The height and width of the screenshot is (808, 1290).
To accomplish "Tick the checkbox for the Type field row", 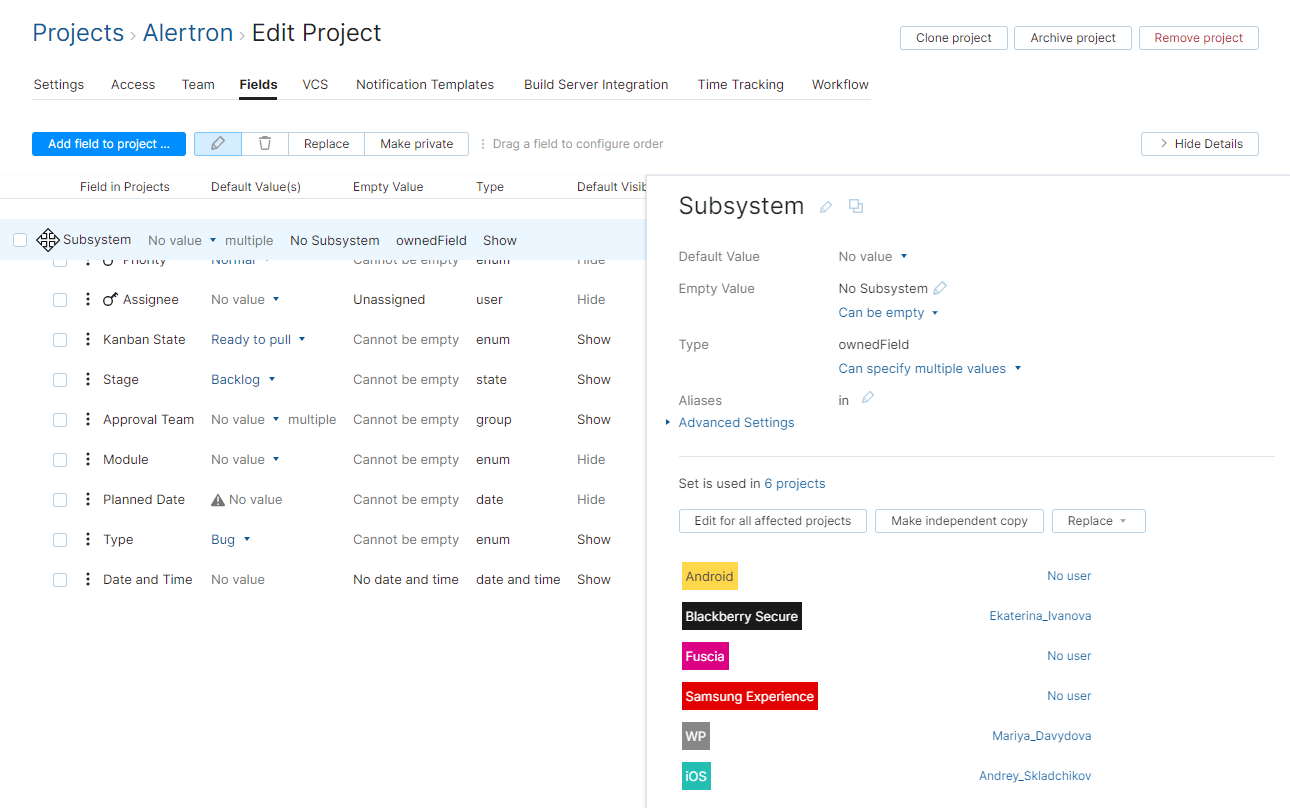I will (59, 539).
